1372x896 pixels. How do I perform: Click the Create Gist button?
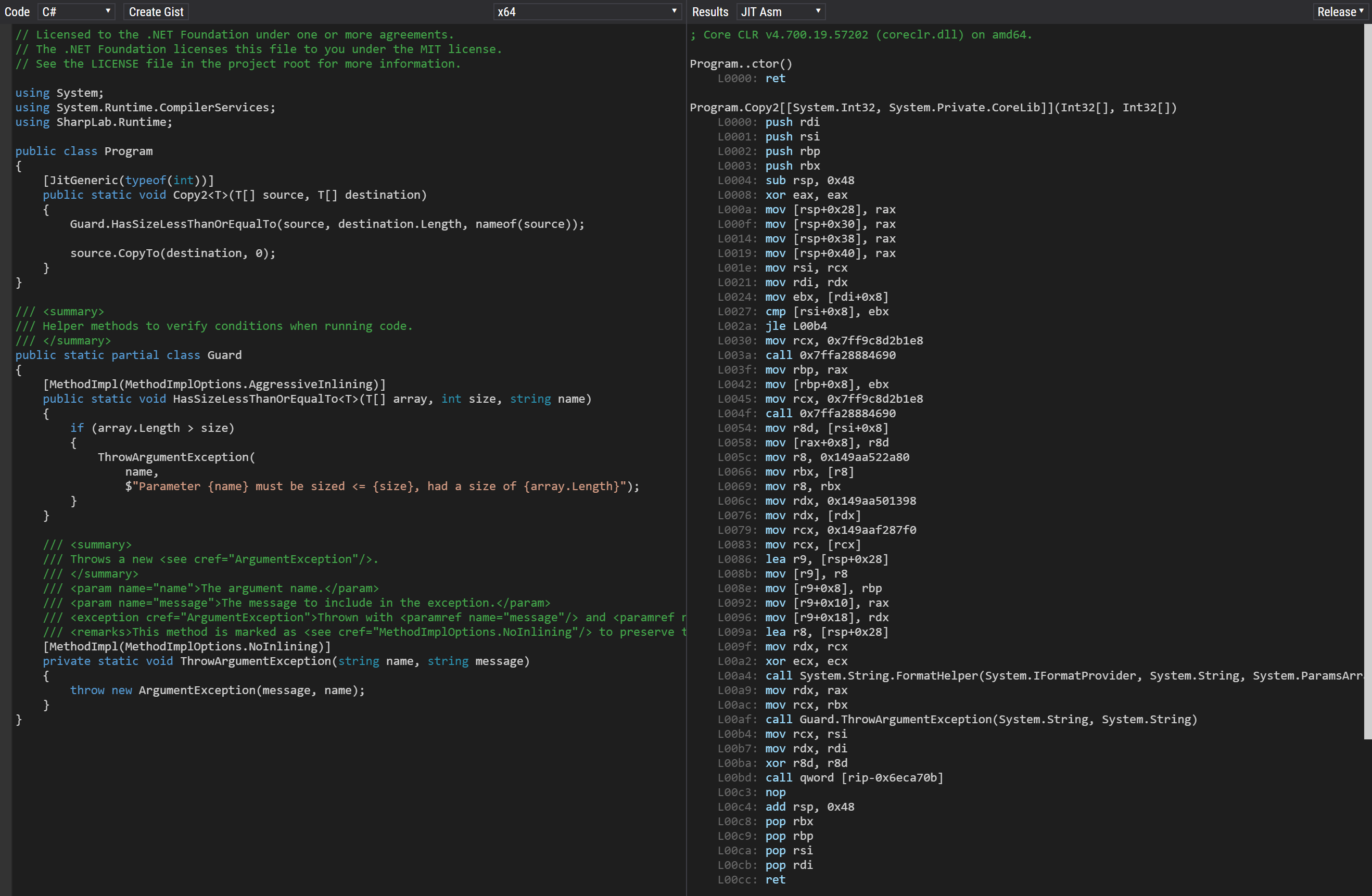click(x=156, y=11)
